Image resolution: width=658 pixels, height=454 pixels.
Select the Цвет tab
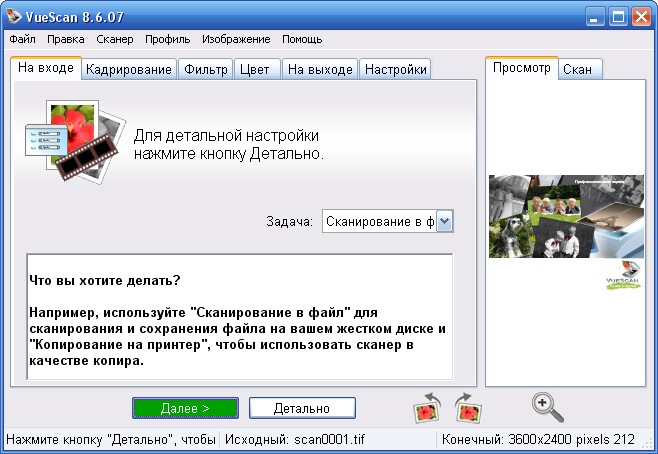tap(257, 69)
